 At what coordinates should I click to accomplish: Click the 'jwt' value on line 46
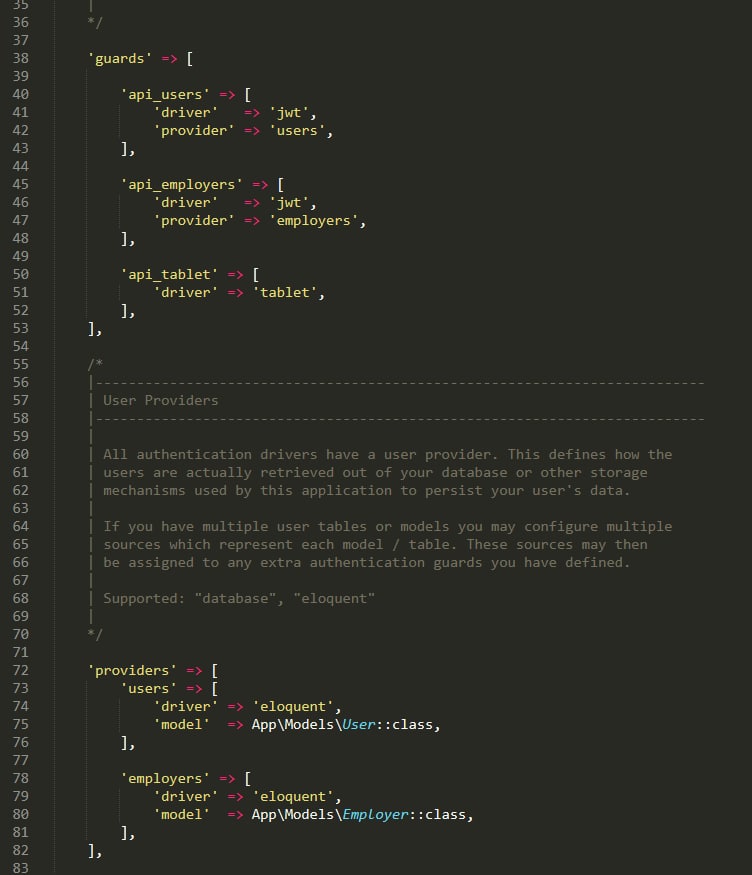tap(289, 203)
